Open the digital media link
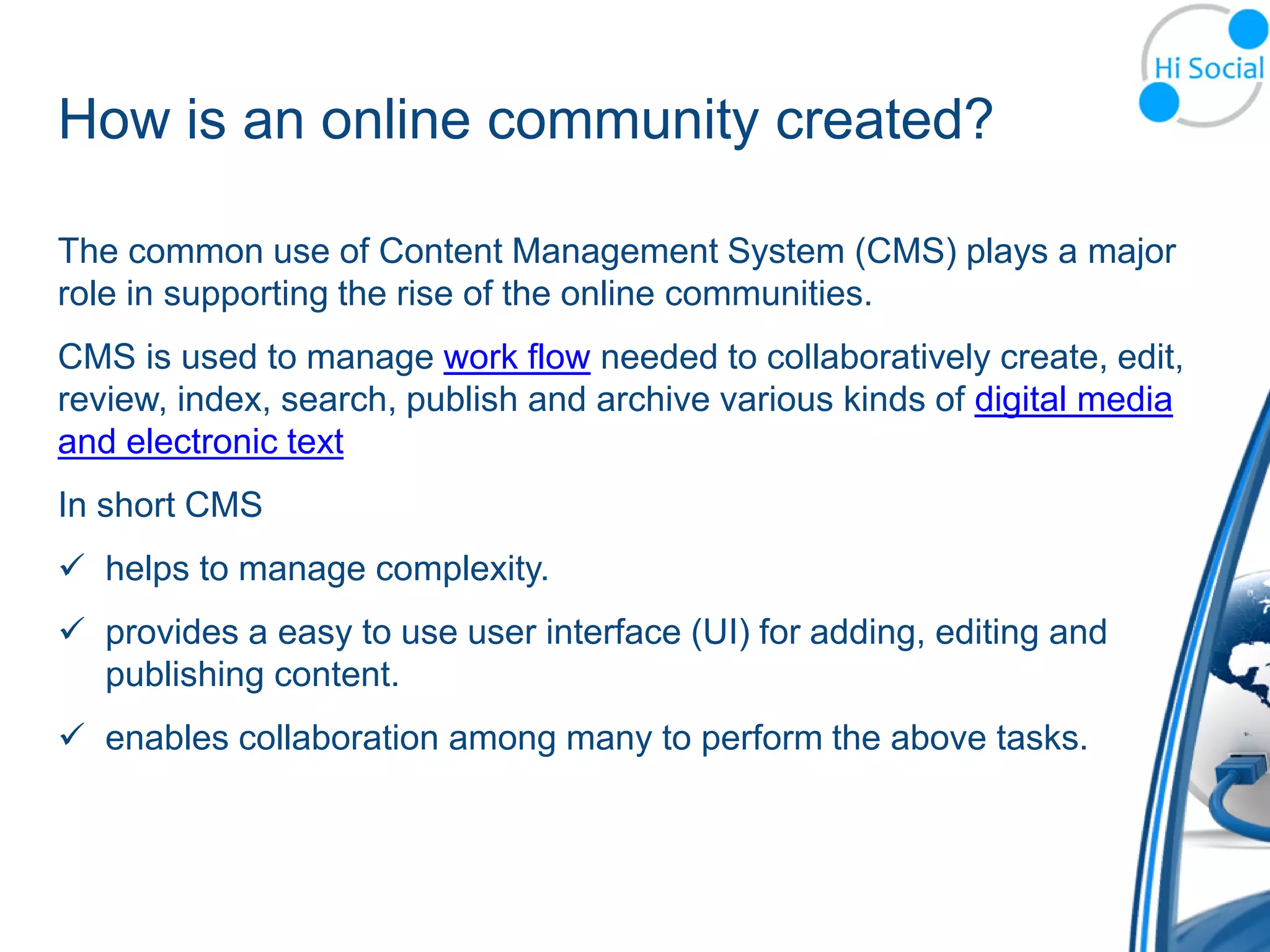Image resolution: width=1270 pixels, height=952 pixels. click(1073, 400)
